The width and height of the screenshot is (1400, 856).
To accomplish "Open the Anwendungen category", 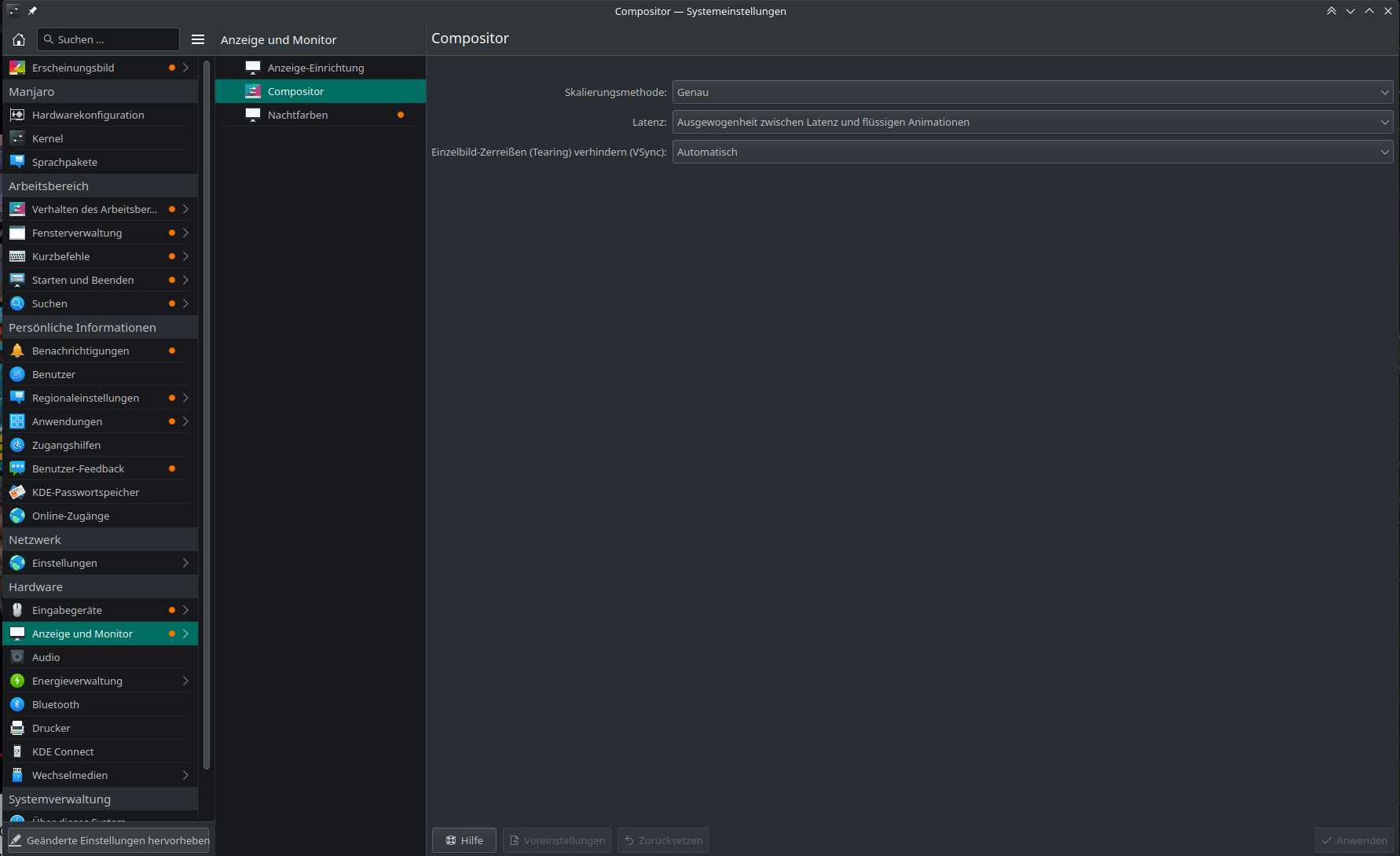I will point(101,421).
